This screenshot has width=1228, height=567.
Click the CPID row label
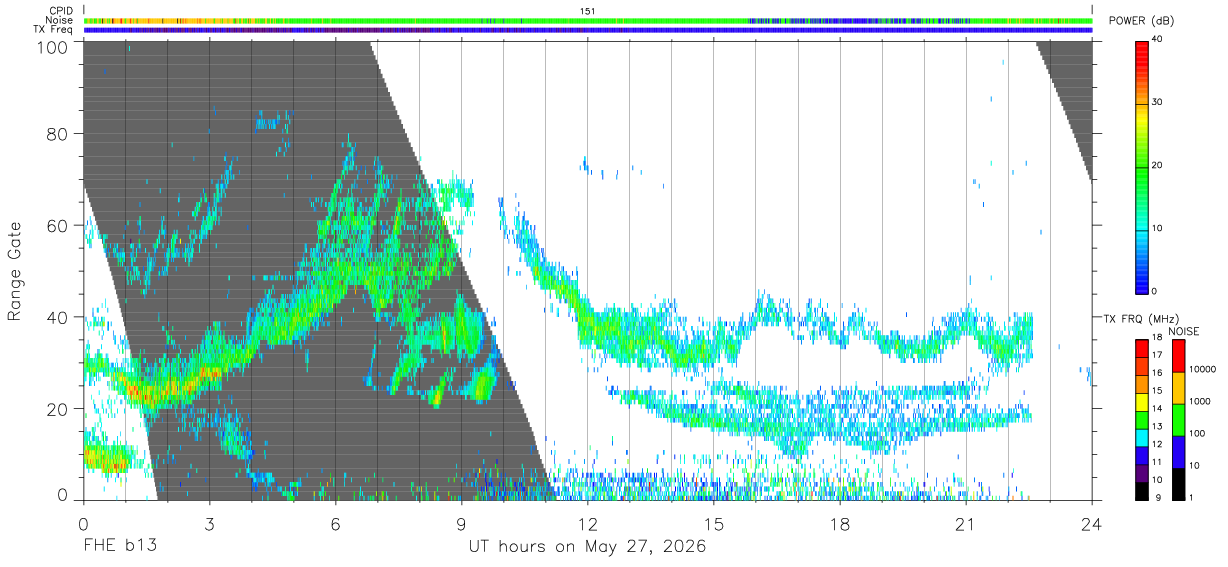pyautogui.click(x=61, y=10)
